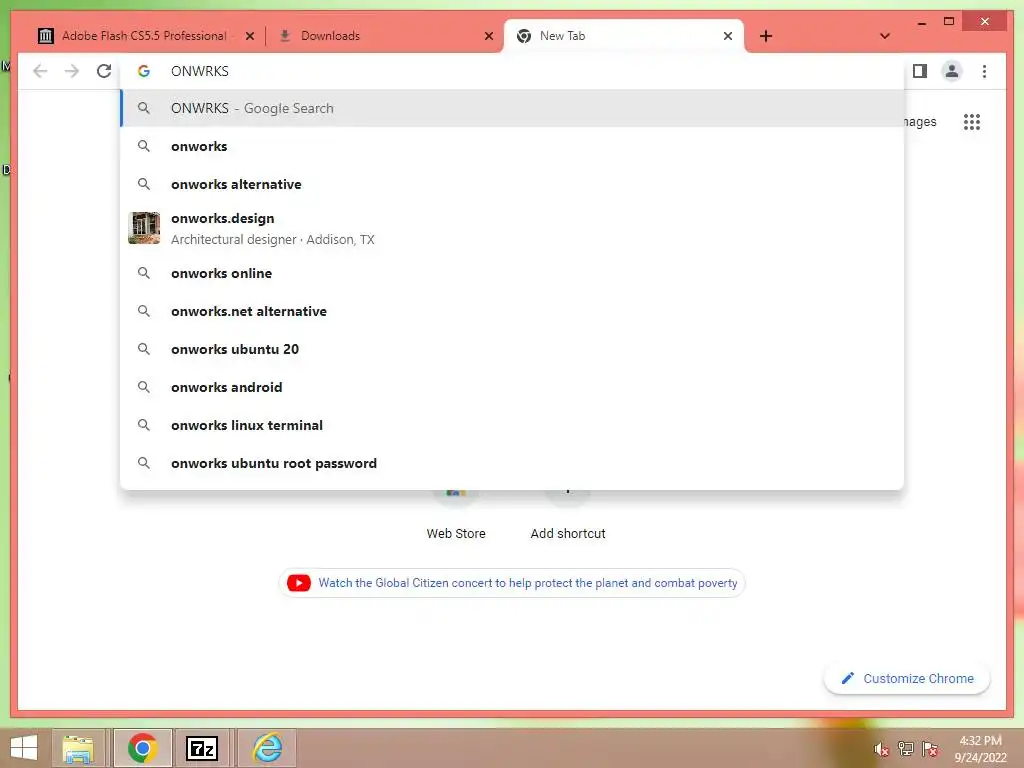This screenshot has height=768, width=1024.
Task: Open a new tab with the plus button
Action: (x=766, y=36)
